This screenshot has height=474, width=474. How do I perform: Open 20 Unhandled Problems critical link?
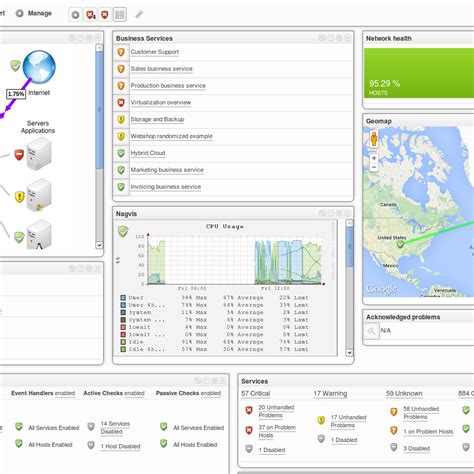click(276, 411)
